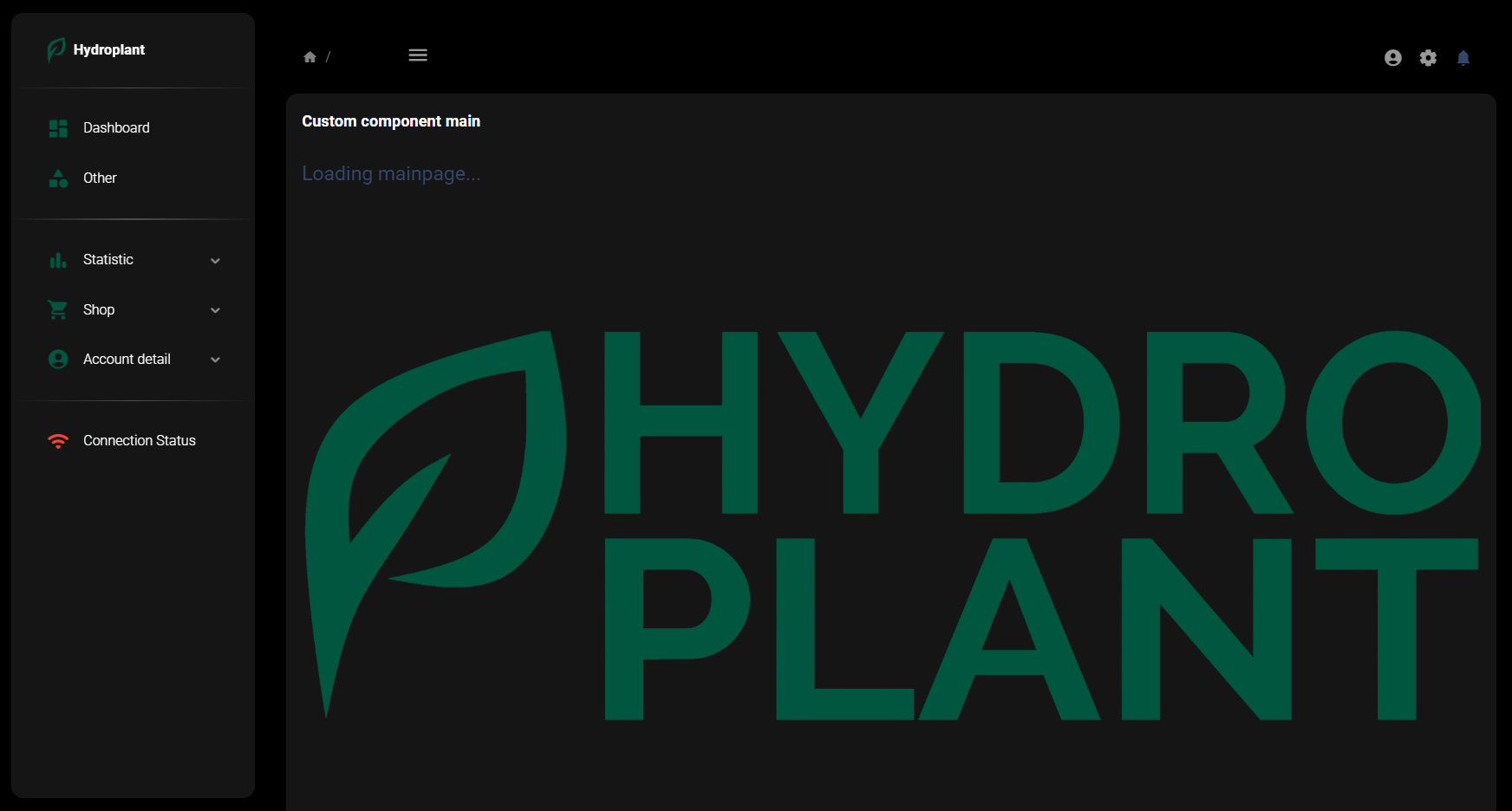Toggle the sidebar with hamburger menu
The height and width of the screenshot is (811, 1512).
click(418, 55)
